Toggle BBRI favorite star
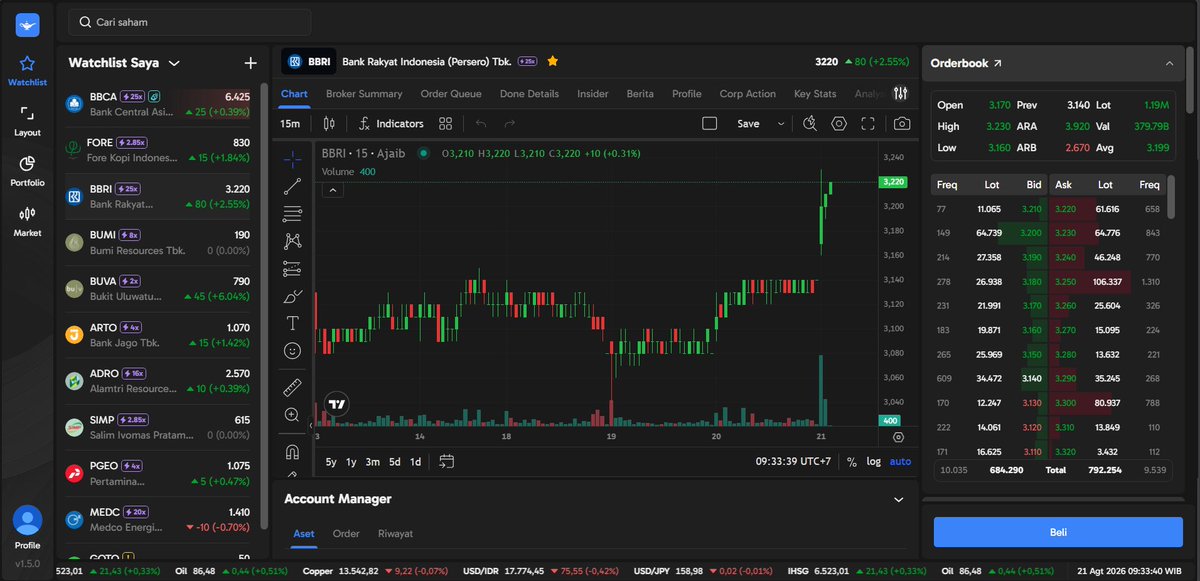Image resolution: width=1200 pixels, height=581 pixels. (x=552, y=61)
